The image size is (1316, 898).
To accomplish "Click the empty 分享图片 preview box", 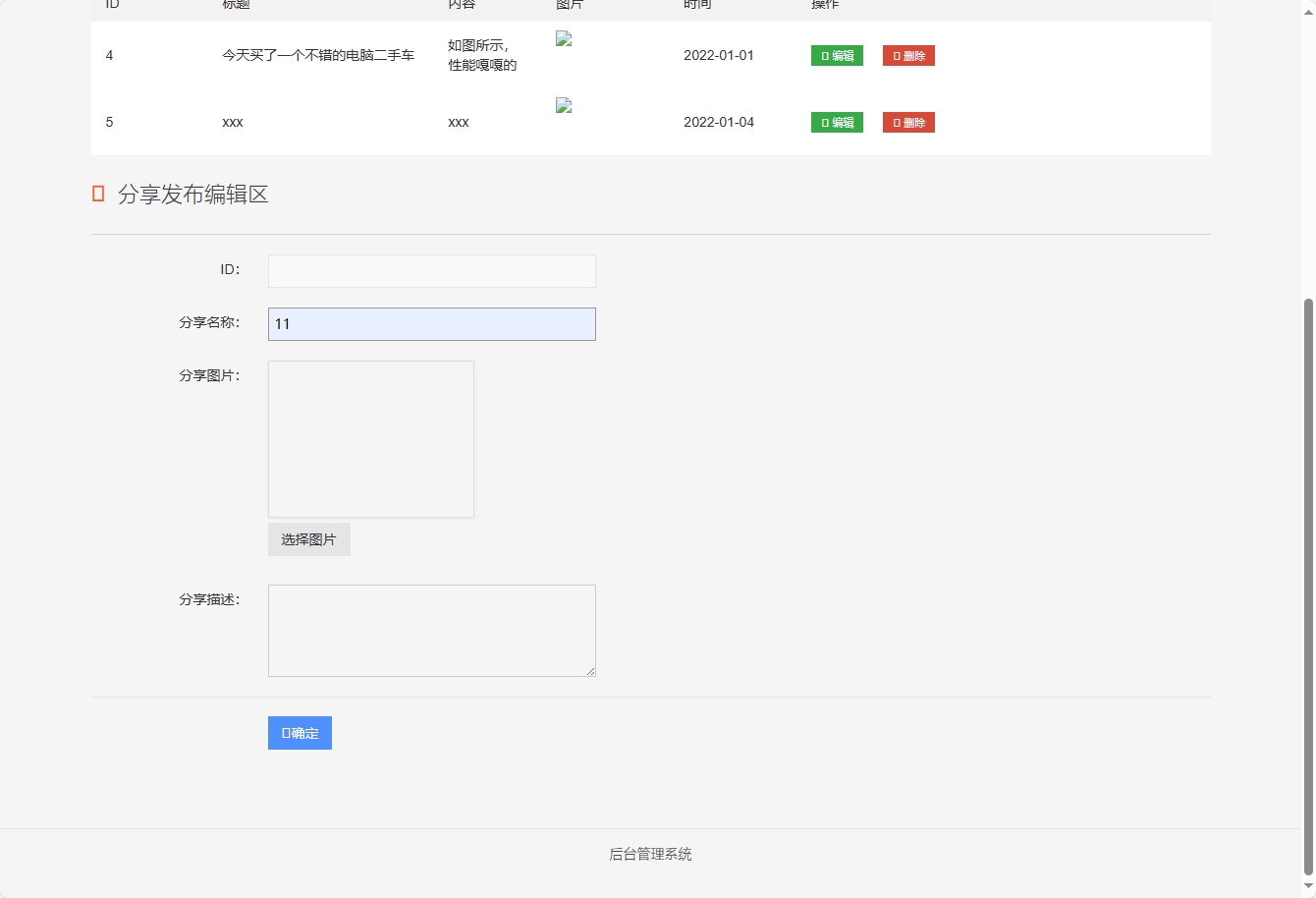I will point(370,438).
